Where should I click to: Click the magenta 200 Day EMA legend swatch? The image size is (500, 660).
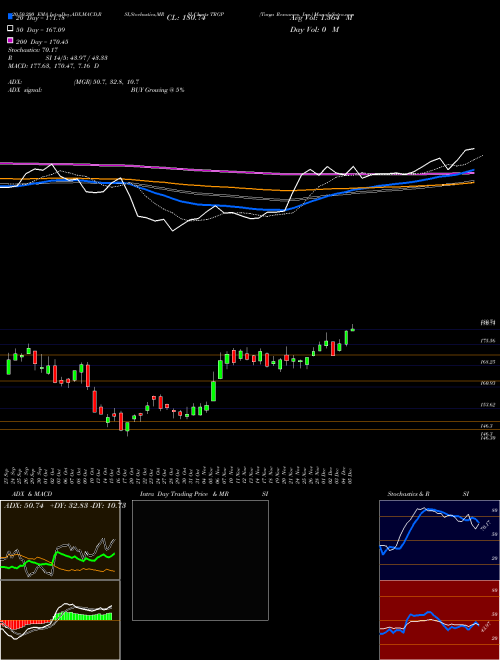(x=11, y=40)
